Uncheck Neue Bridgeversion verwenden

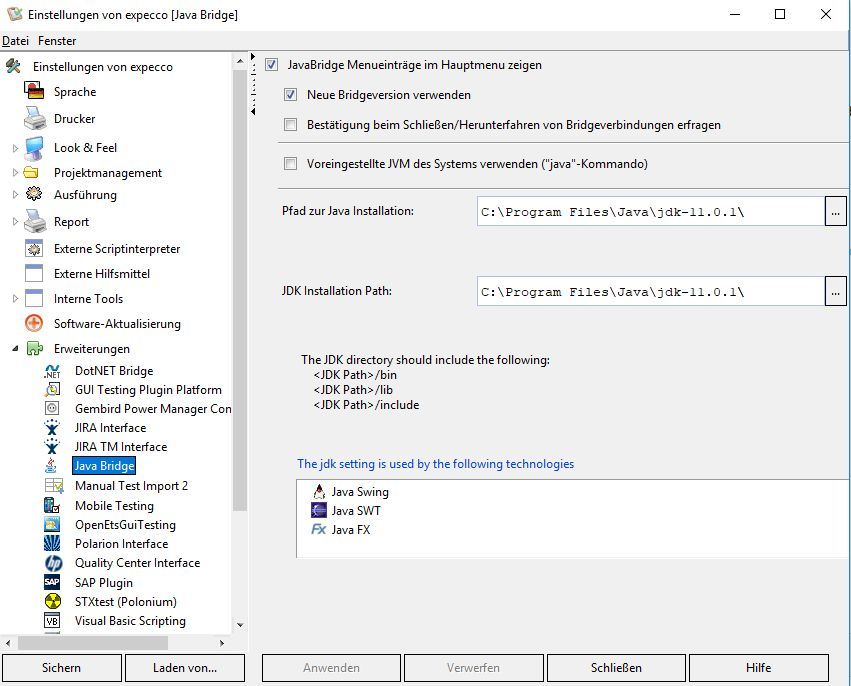click(x=291, y=95)
